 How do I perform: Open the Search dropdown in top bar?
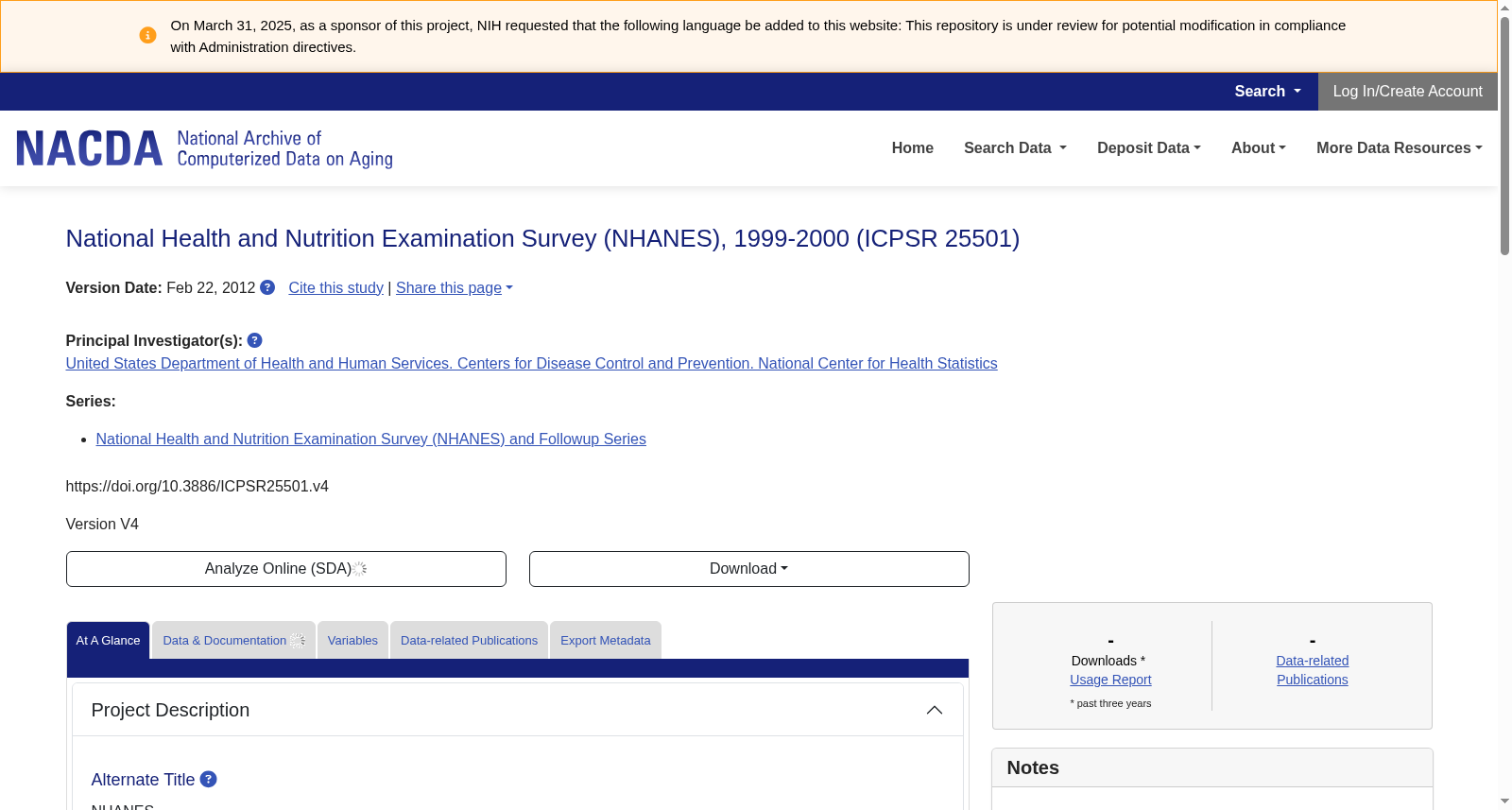point(1267,92)
